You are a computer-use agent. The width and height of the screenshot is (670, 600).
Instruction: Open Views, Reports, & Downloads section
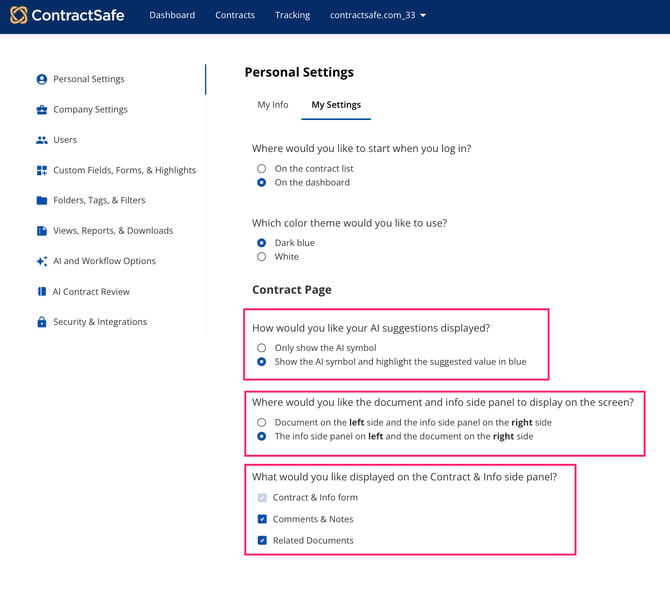pyautogui.click(x=113, y=231)
